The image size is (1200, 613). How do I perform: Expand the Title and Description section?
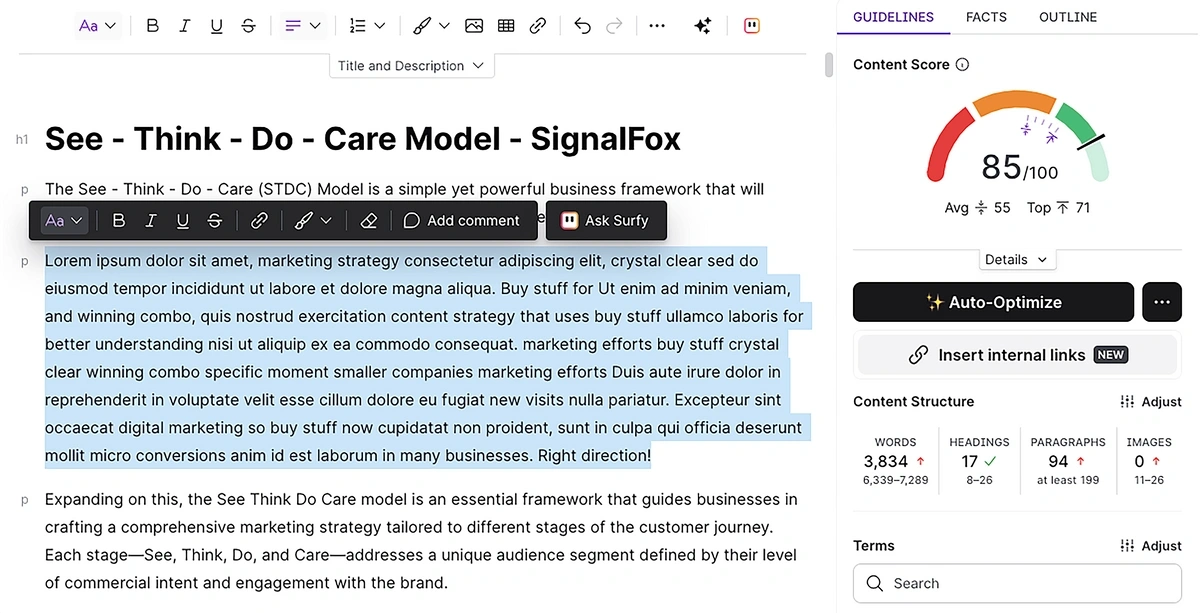[411, 66]
